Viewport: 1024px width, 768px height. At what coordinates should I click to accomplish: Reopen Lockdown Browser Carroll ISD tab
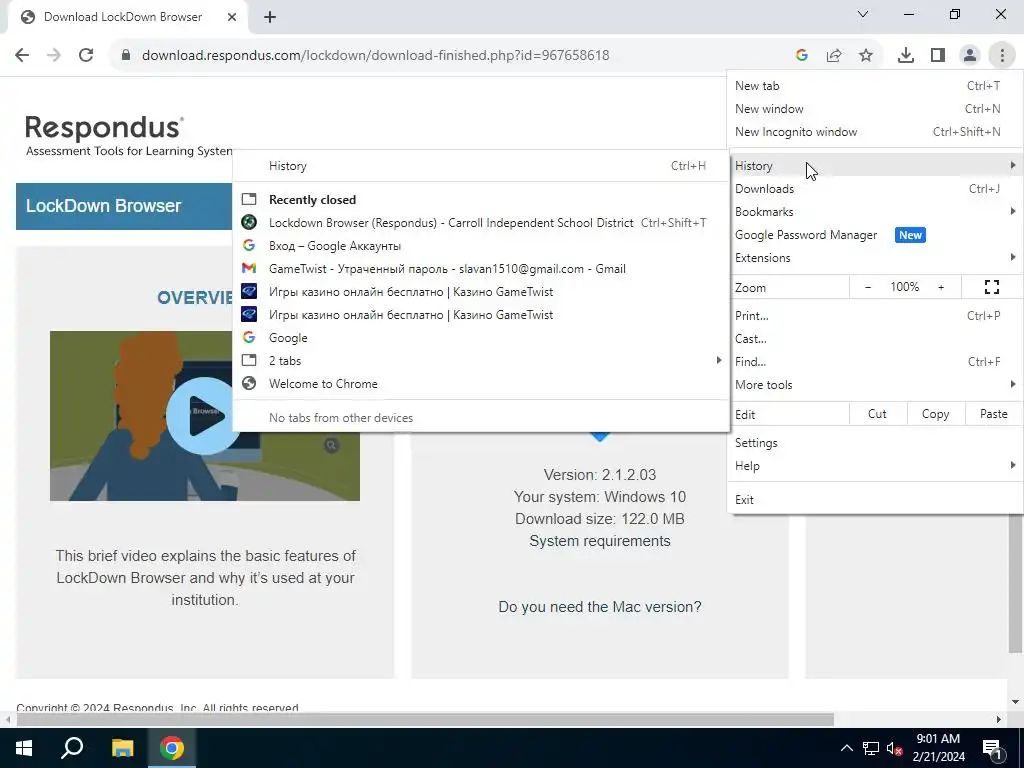tap(481, 223)
